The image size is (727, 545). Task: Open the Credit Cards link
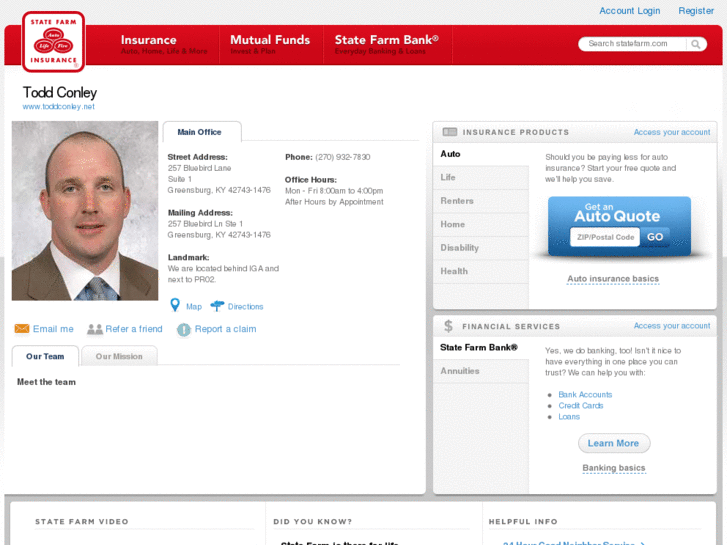580,406
